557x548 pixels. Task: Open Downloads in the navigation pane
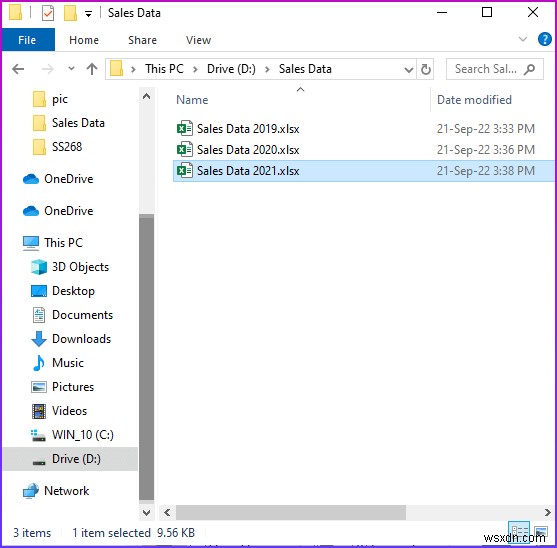pos(81,339)
